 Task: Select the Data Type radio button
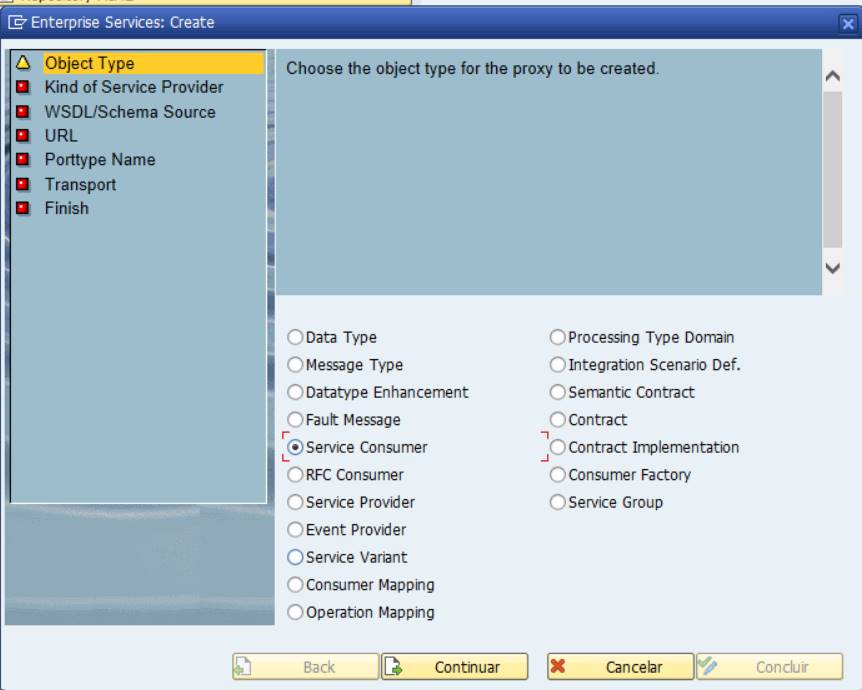click(x=296, y=338)
